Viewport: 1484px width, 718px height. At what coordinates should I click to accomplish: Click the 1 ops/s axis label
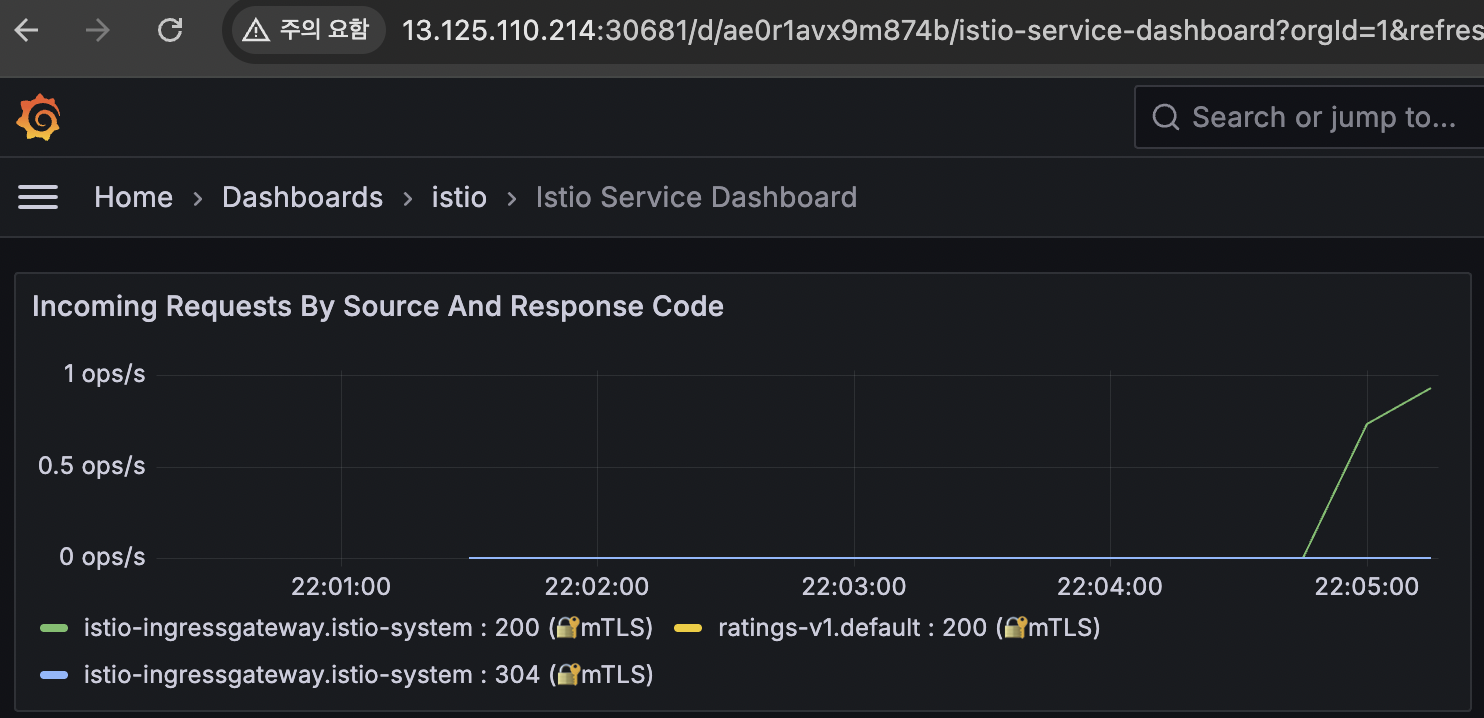104,374
